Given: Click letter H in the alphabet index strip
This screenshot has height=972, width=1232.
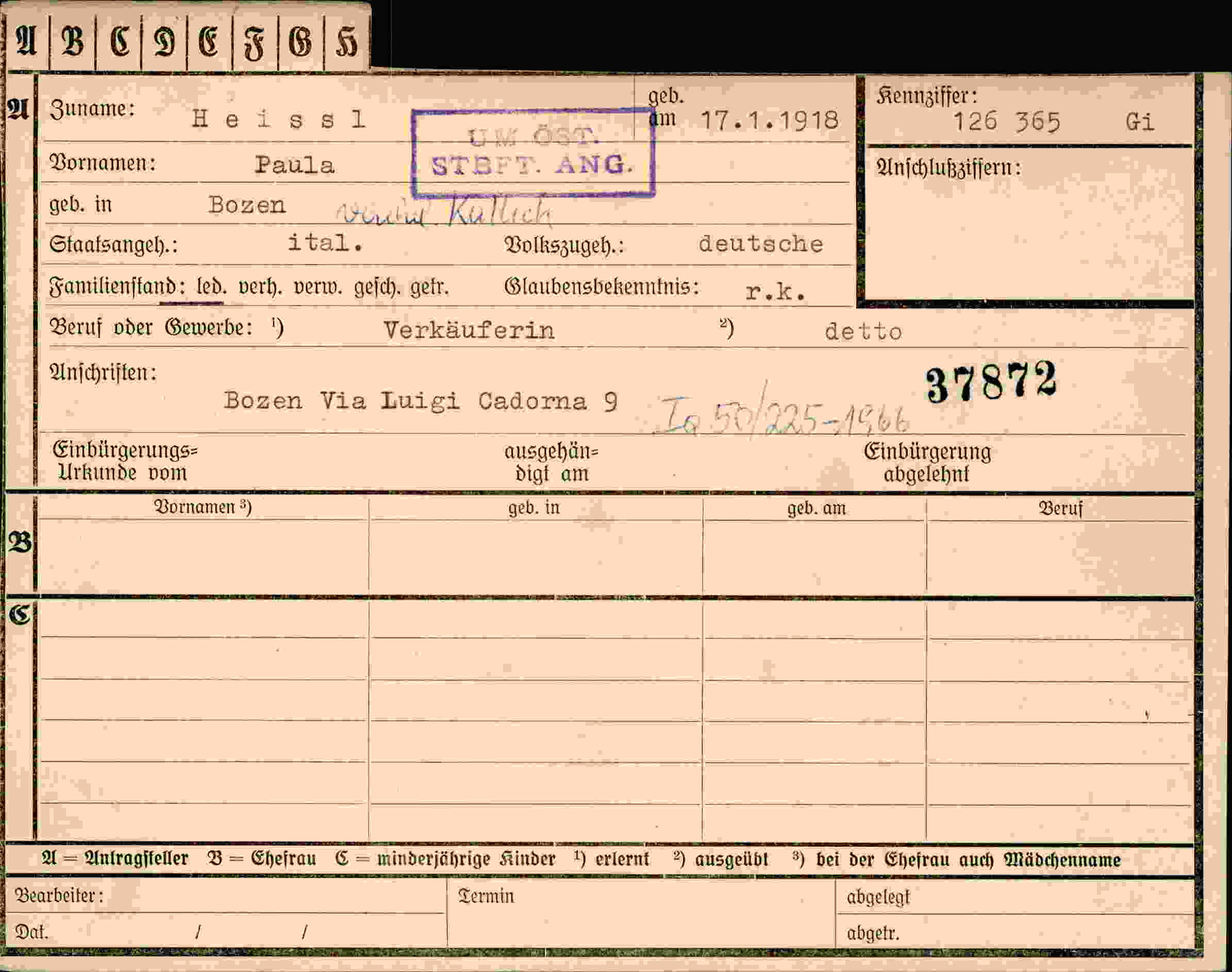Looking at the screenshot, I should 346,43.
